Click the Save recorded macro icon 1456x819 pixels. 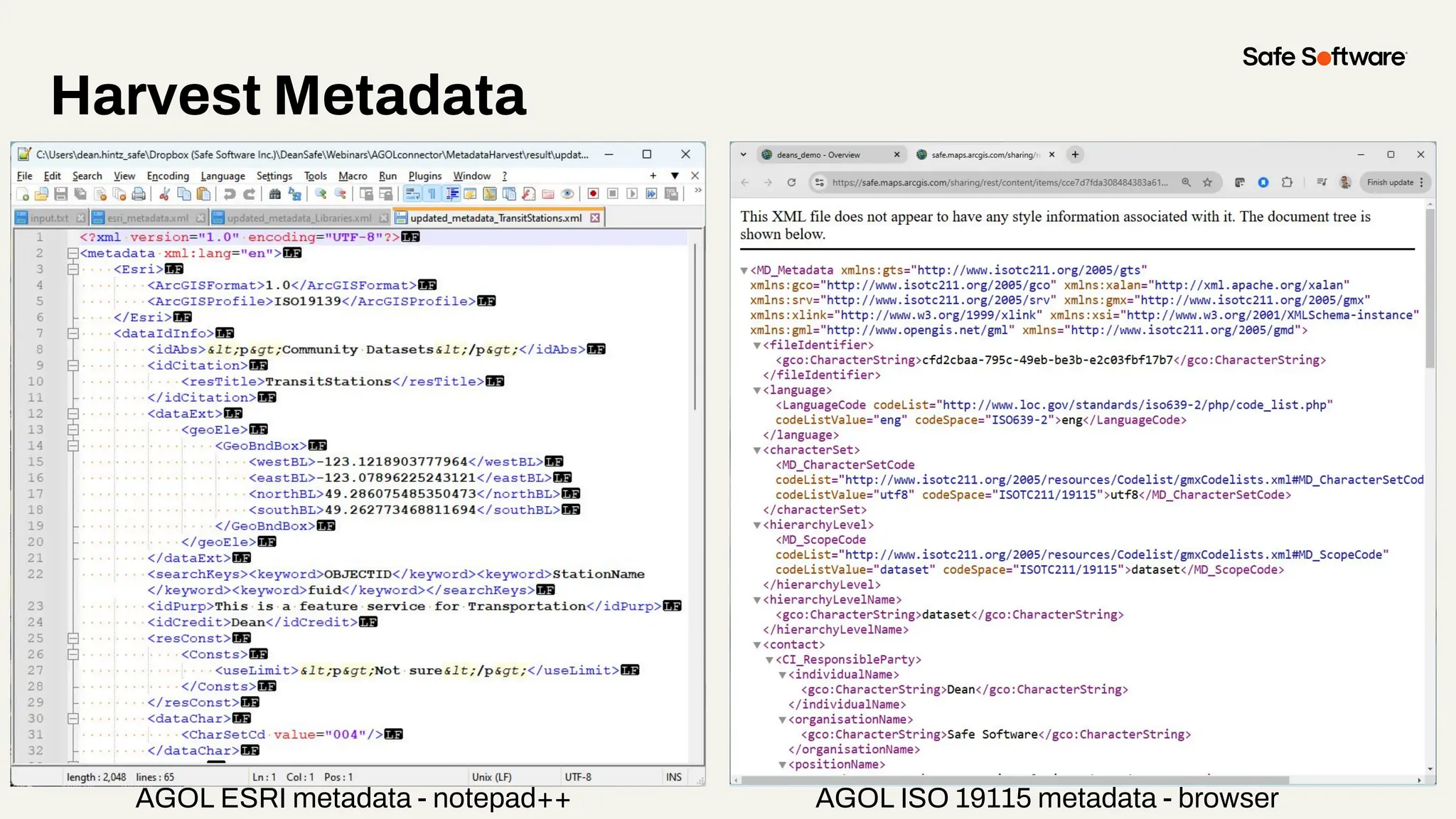click(671, 194)
